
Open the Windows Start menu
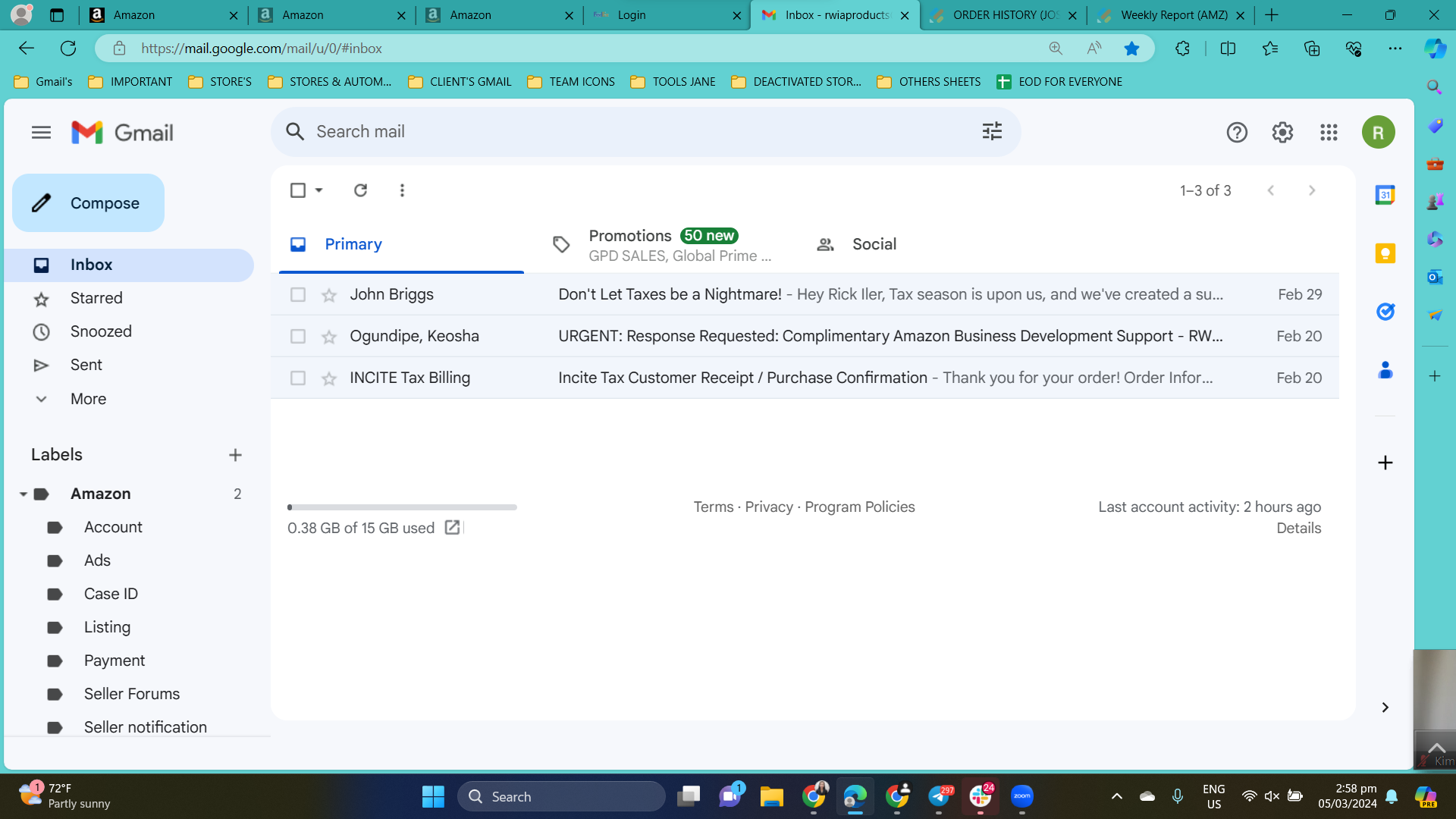pyautogui.click(x=433, y=796)
